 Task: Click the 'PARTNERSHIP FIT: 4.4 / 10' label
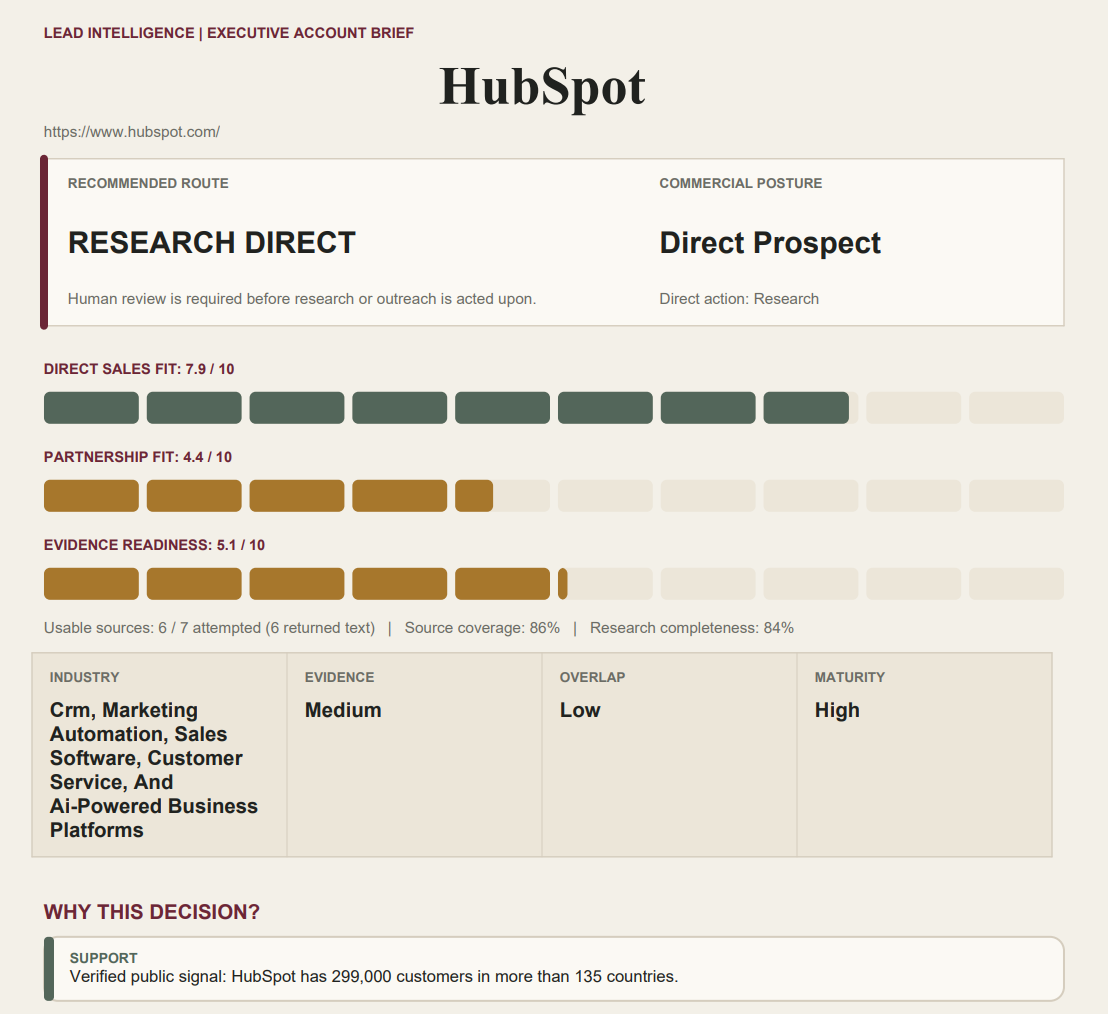click(138, 457)
